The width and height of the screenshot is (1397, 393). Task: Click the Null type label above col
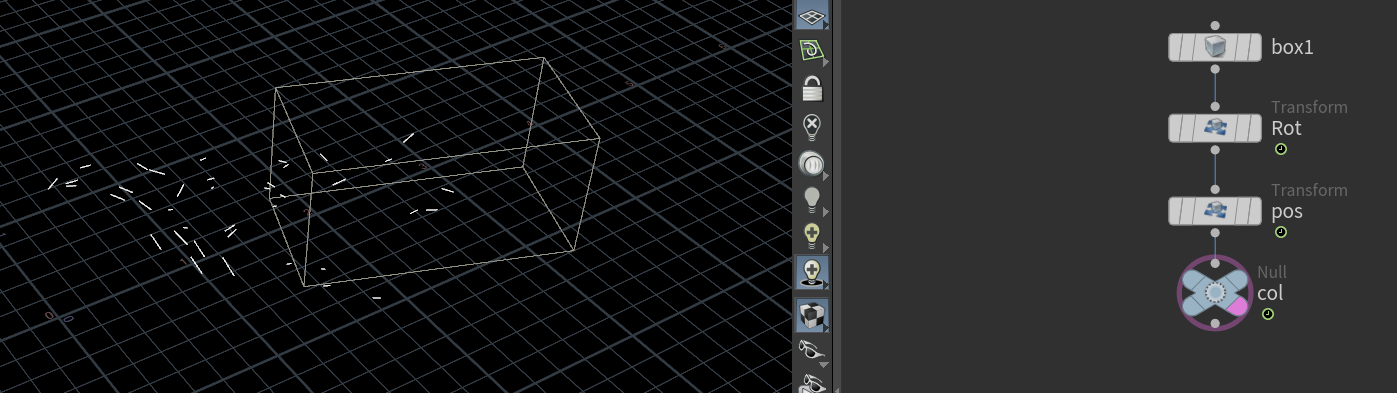[x=1272, y=272]
